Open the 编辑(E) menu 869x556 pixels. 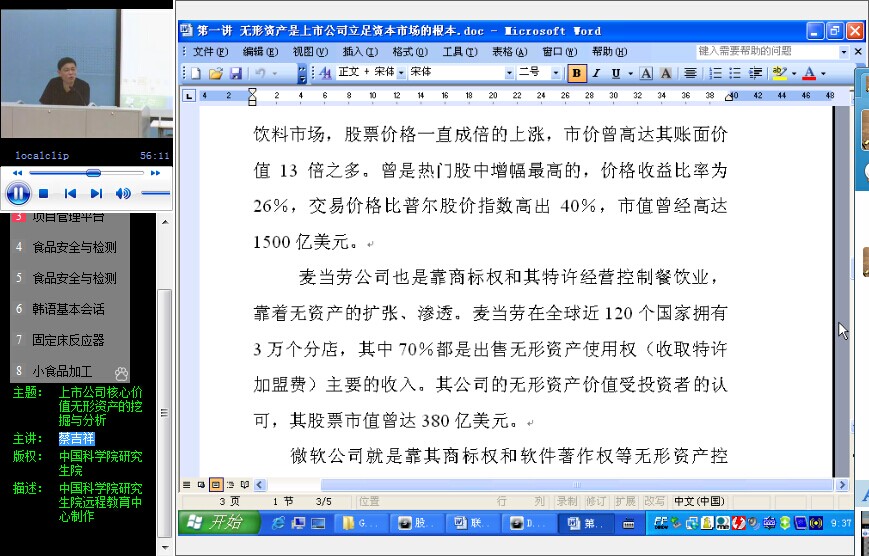tap(260, 52)
